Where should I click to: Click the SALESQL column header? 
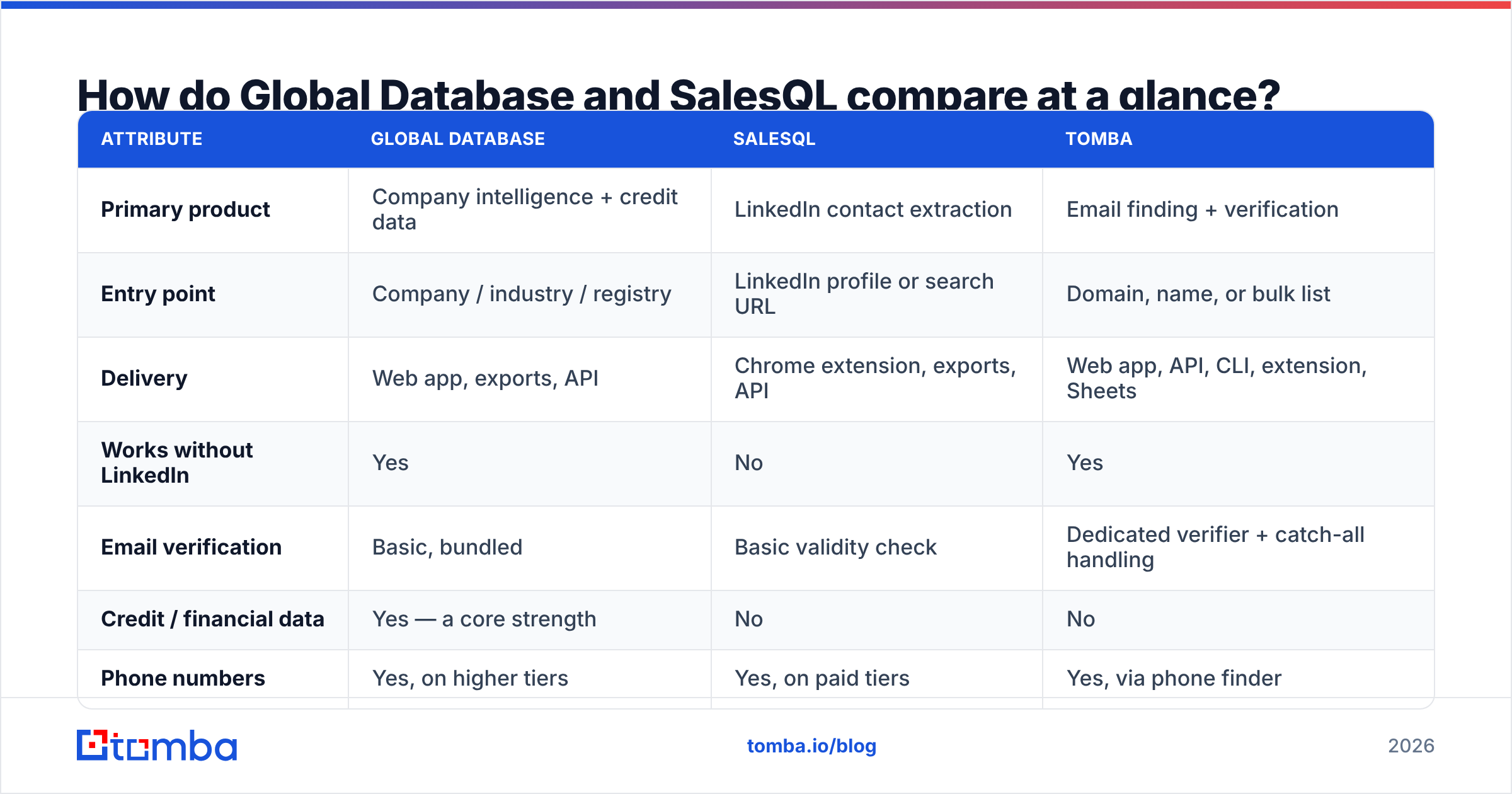774,139
